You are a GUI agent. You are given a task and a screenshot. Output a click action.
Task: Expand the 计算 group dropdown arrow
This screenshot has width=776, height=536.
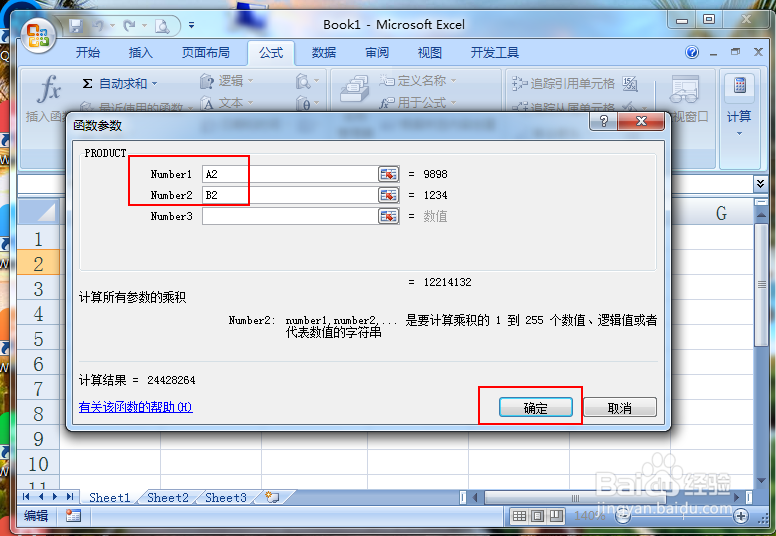click(x=739, y=134)
